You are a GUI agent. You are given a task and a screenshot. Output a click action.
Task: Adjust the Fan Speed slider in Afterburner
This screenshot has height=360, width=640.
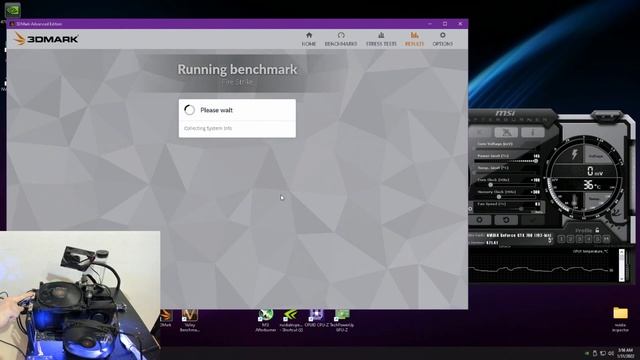point(506,209)
